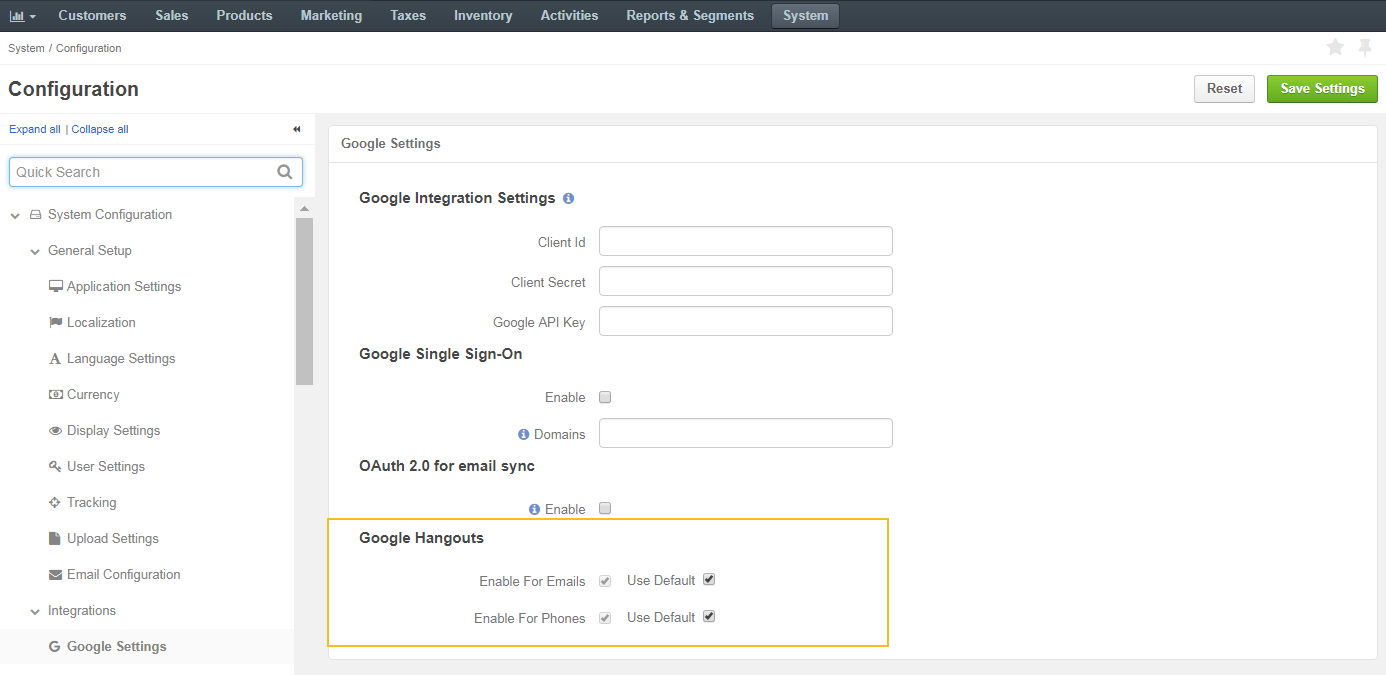Open Display Settings in the tree
Screen dimensions: 1386x675
coord(113,430)
